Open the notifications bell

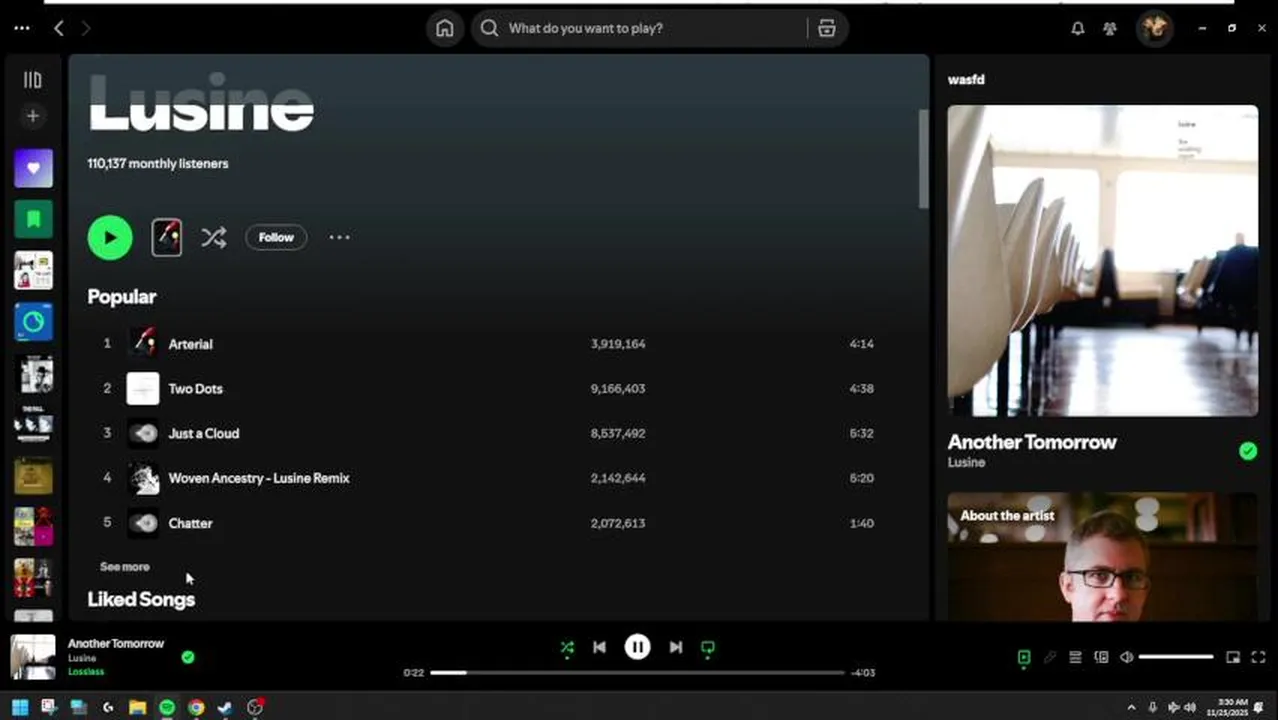click(1077, 28)
